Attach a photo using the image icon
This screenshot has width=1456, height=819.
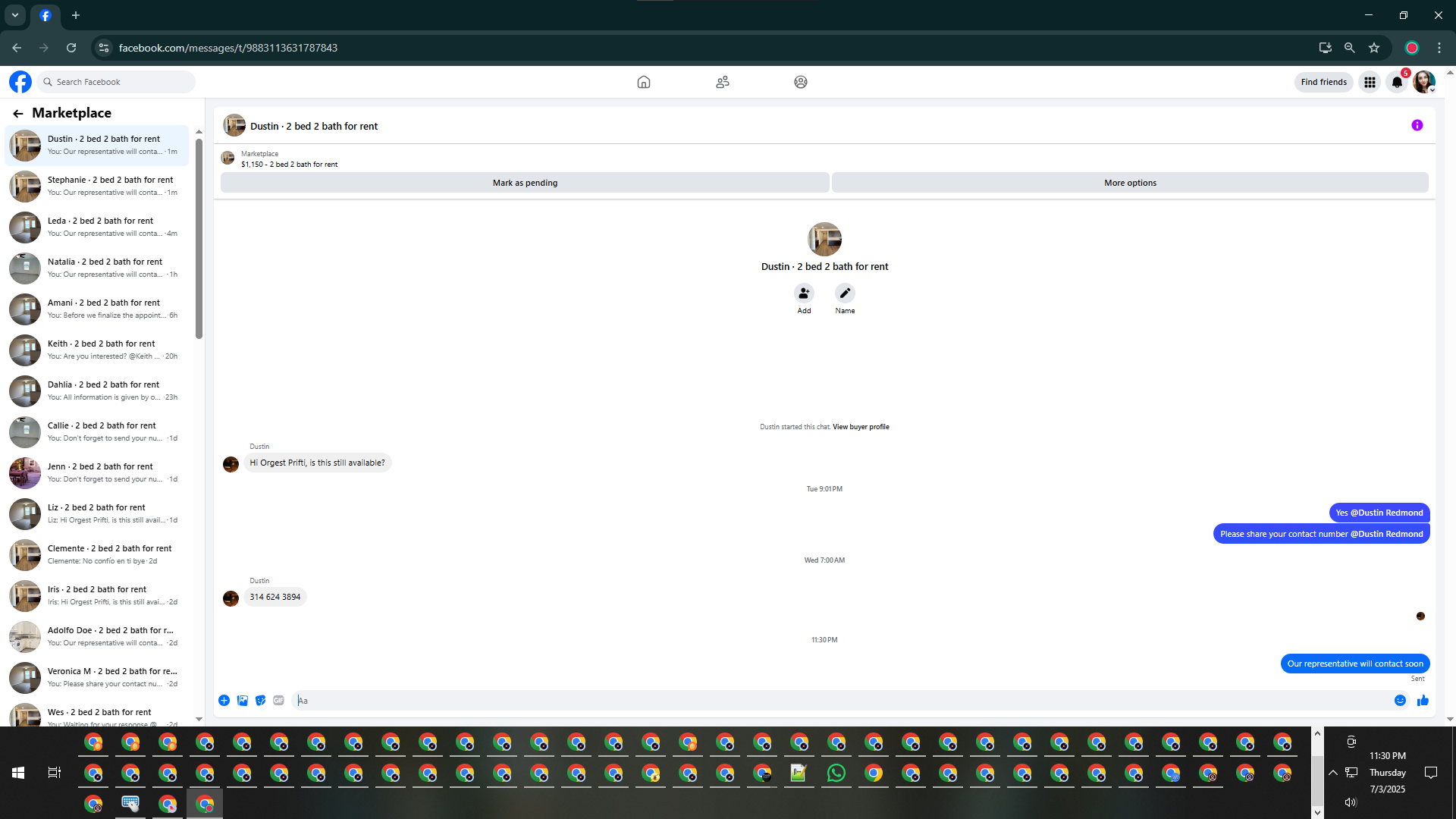tap(242, 701)
